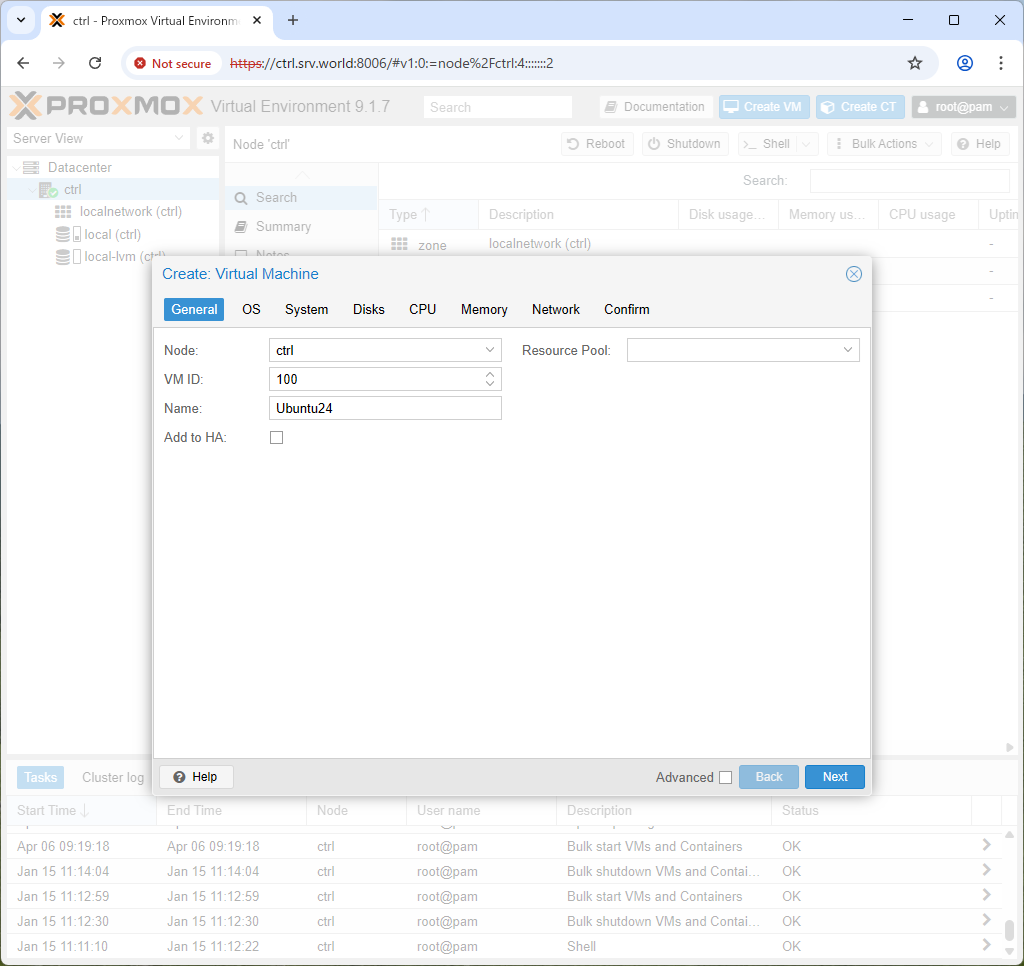
Task: Open the tab search chevron in Chrome
Action: pyautogui.click(x=21, y=20)
